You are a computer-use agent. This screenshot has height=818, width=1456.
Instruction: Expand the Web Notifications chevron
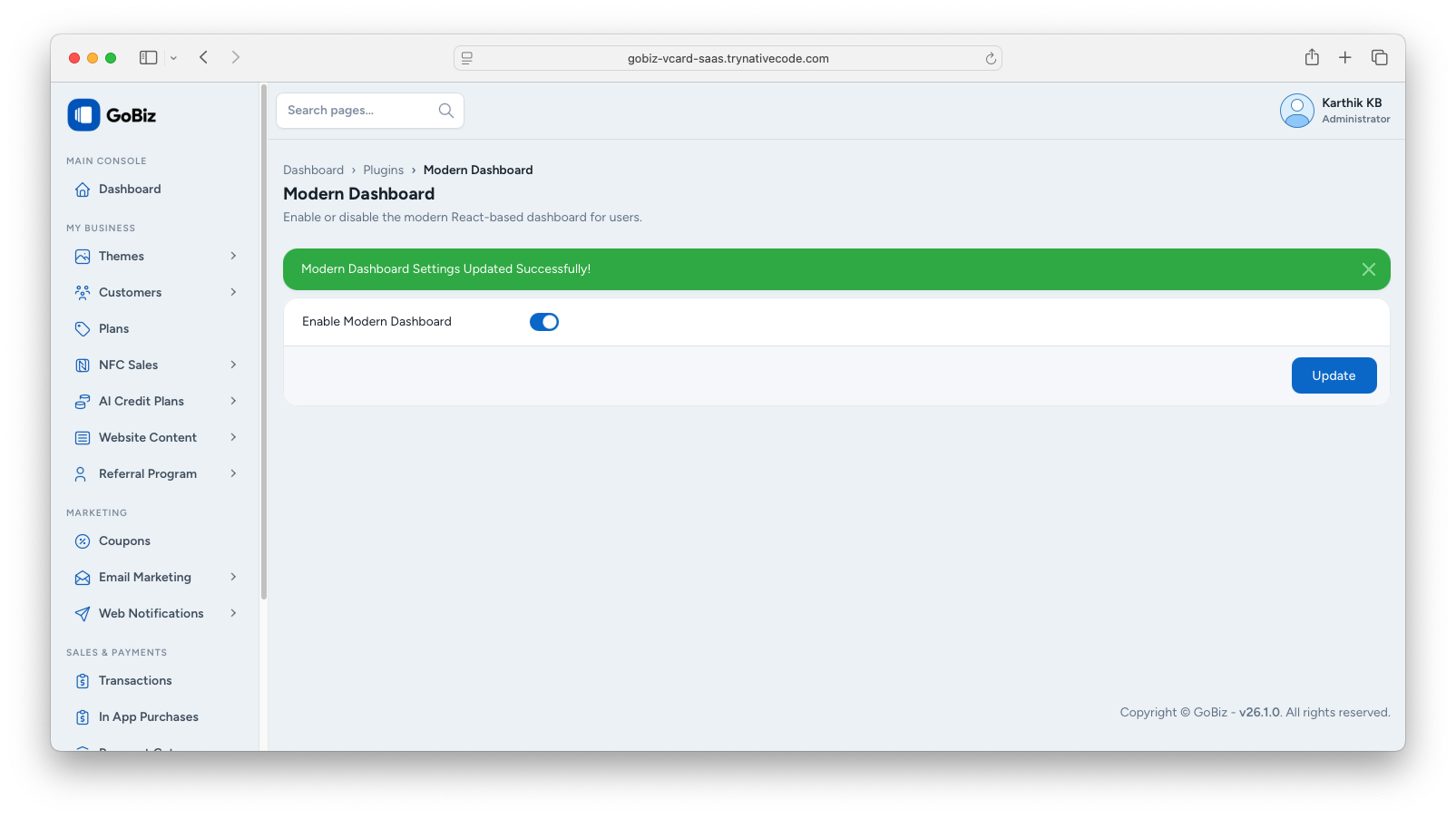[233, 613]
